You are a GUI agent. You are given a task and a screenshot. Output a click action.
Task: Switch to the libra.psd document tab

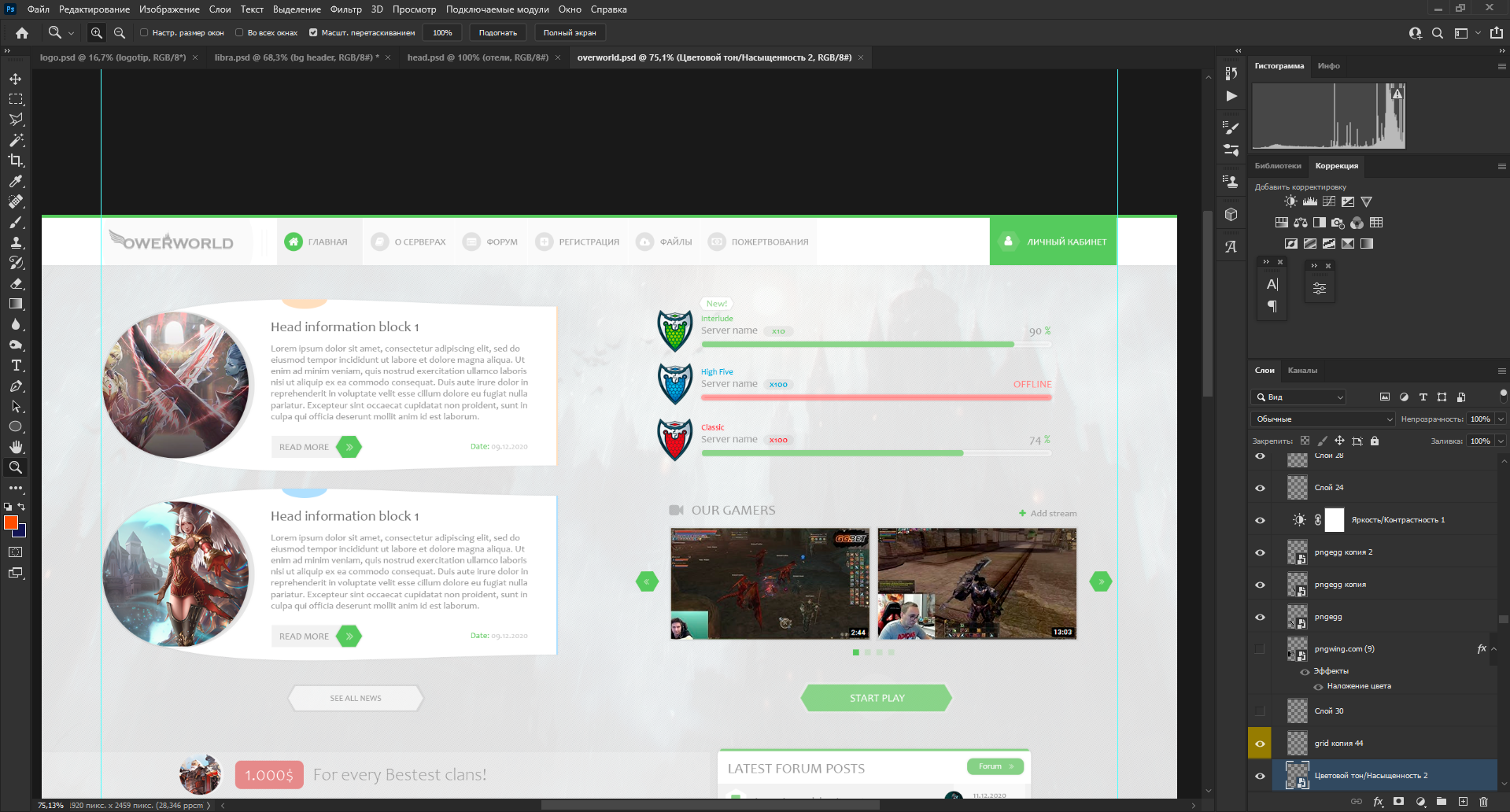[x=297, y=57]
